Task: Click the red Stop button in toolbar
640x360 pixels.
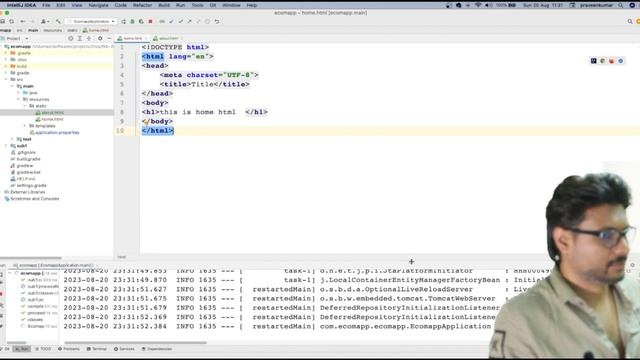Action: pyautogui.click(x=150, y=21)
